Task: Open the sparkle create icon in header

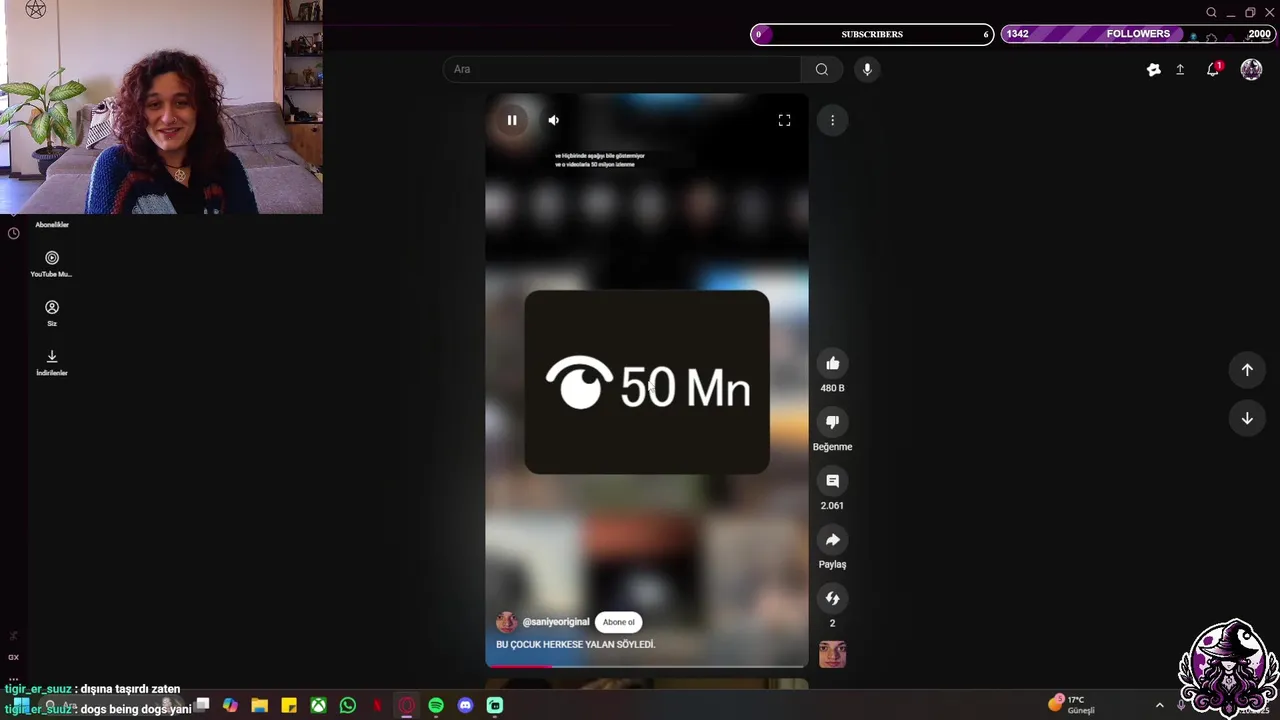Action: (1153, 70)
